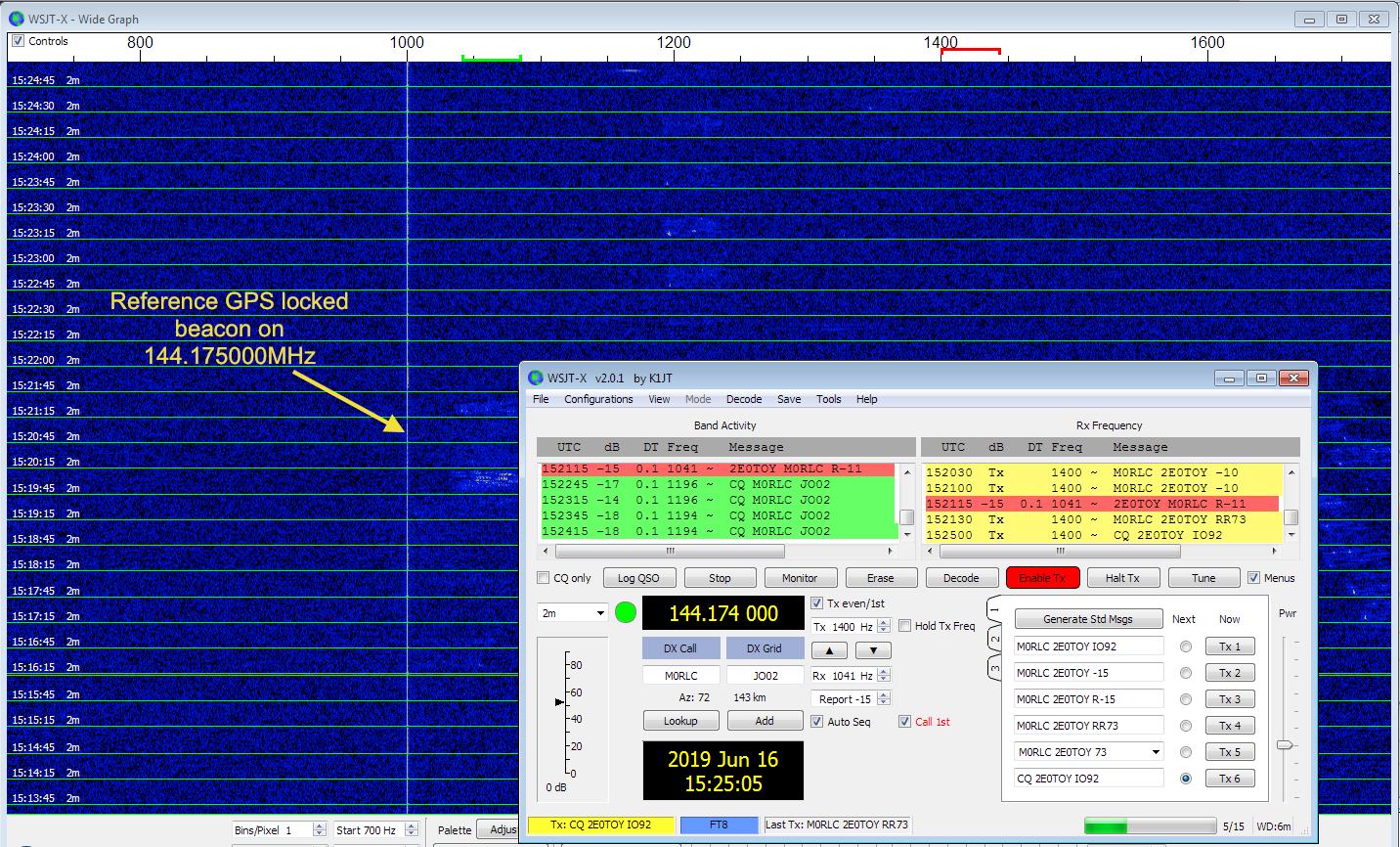
Task: Click the green Tx/Rx progress bar
Action: (x=1150, y=826)
